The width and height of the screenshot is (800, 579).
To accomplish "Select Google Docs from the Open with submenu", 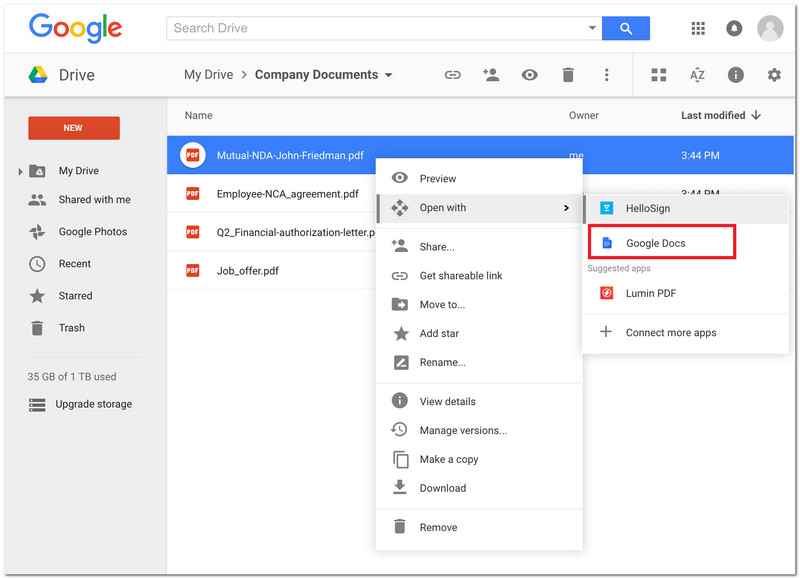I will [655, 243].
